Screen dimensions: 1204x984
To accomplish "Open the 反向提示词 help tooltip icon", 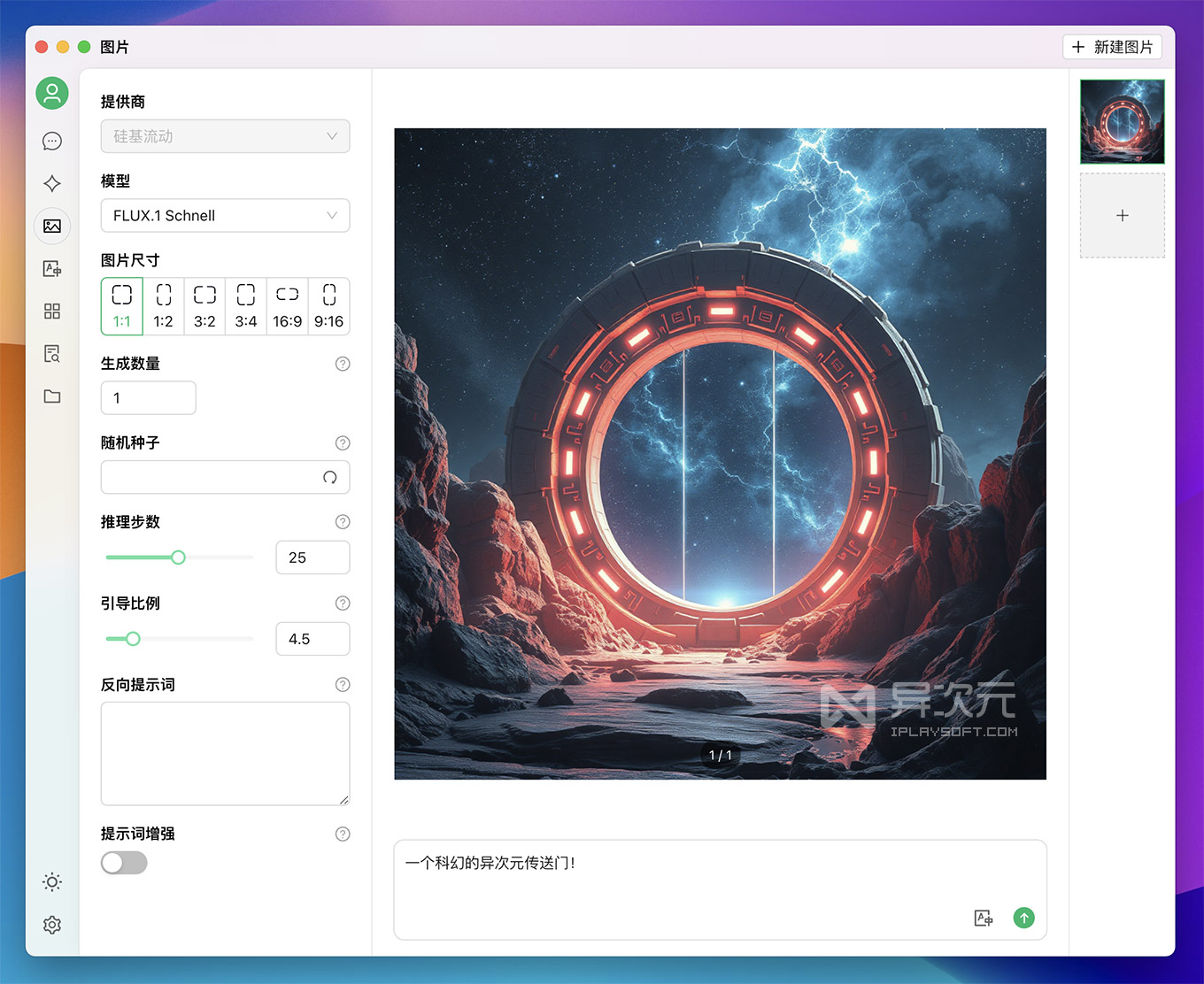I will click(x=343, y=684).
